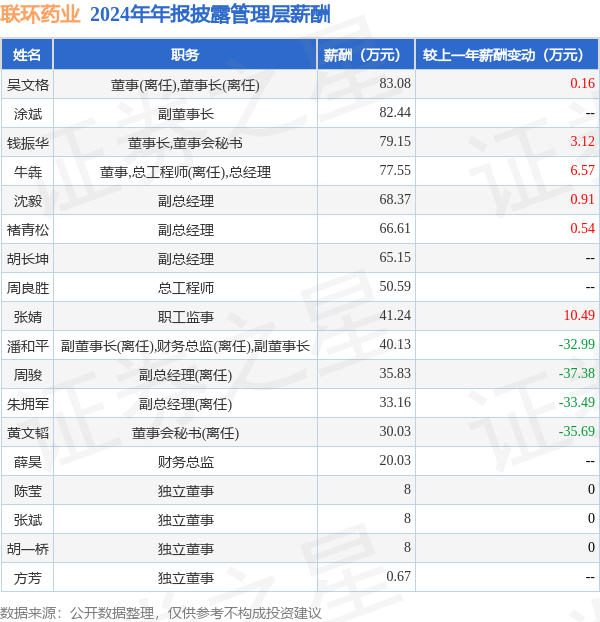600x622 pixels.
Task: Click the 2024年年报披露管理层薪酬 heading
Action: pos(210,15)
